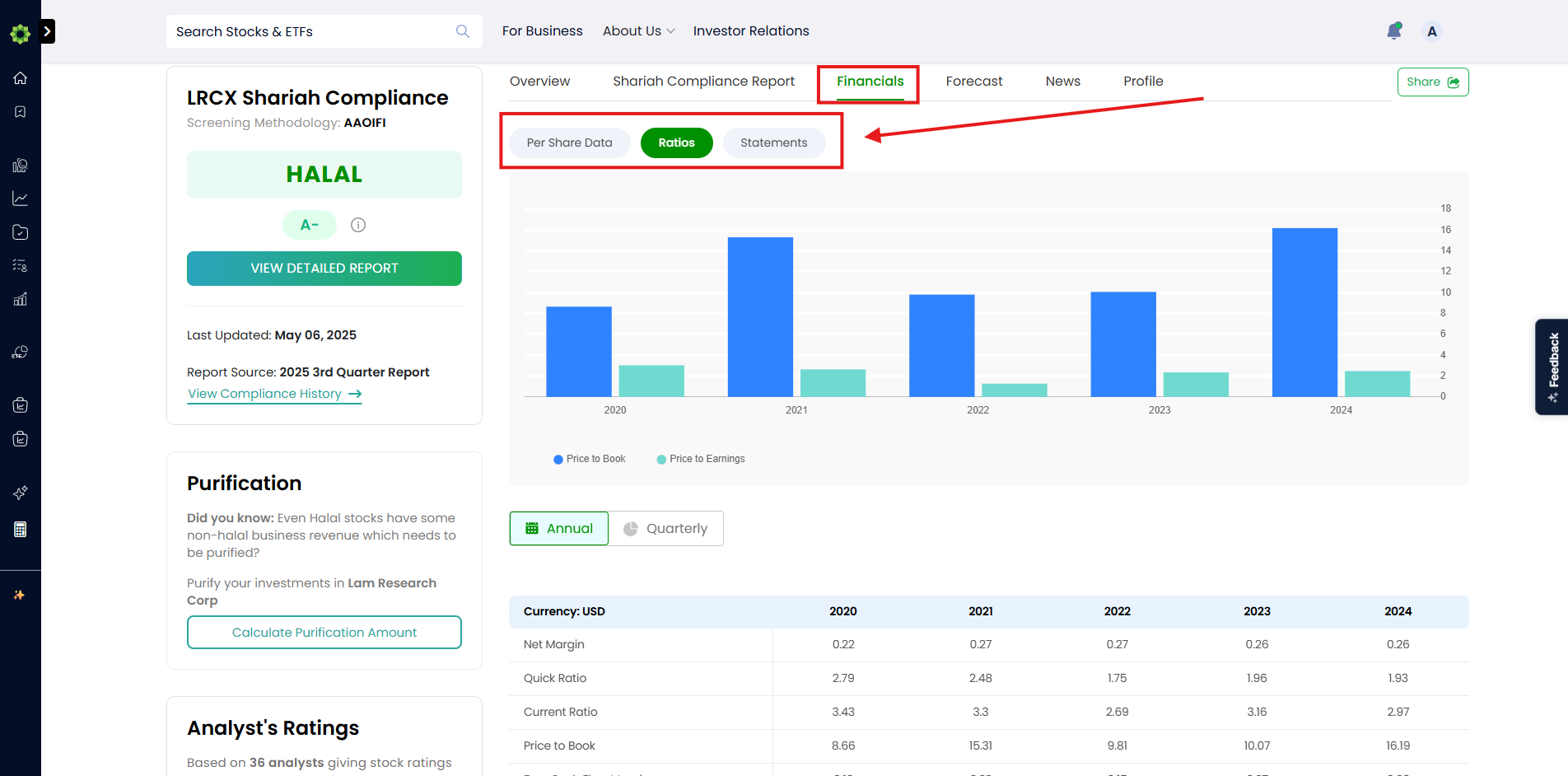Open the sparkle stars icon in the sidebar
Viewport: 1568px width, 776px height.
pos(21,493)
